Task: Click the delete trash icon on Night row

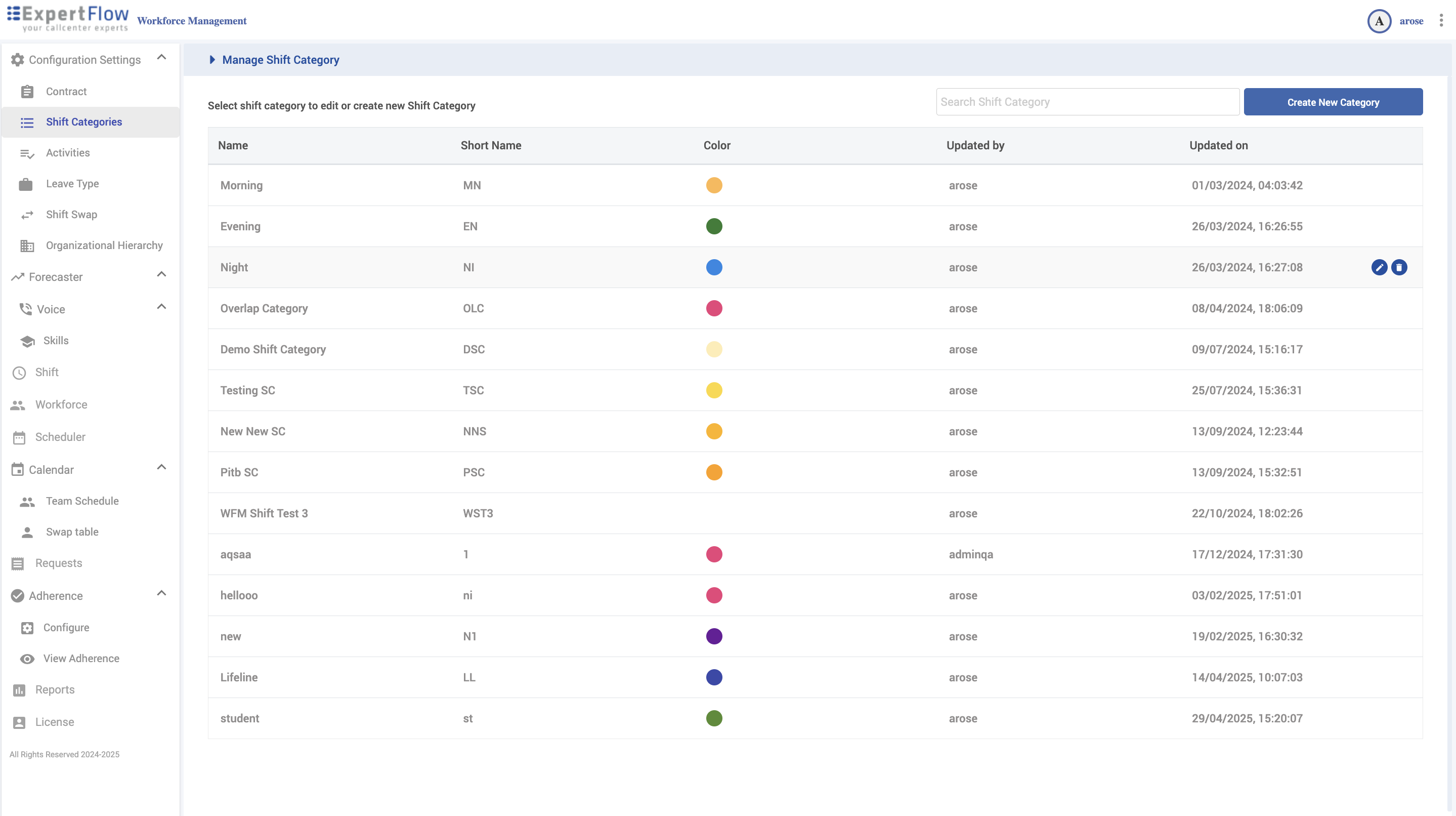Action: pos(1399,267)
